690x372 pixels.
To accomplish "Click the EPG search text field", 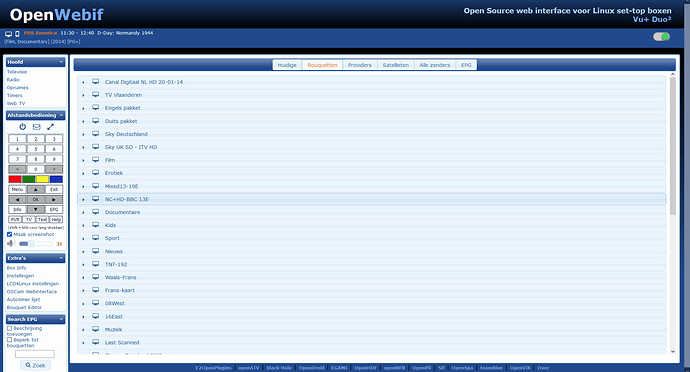I will [35, 354].
